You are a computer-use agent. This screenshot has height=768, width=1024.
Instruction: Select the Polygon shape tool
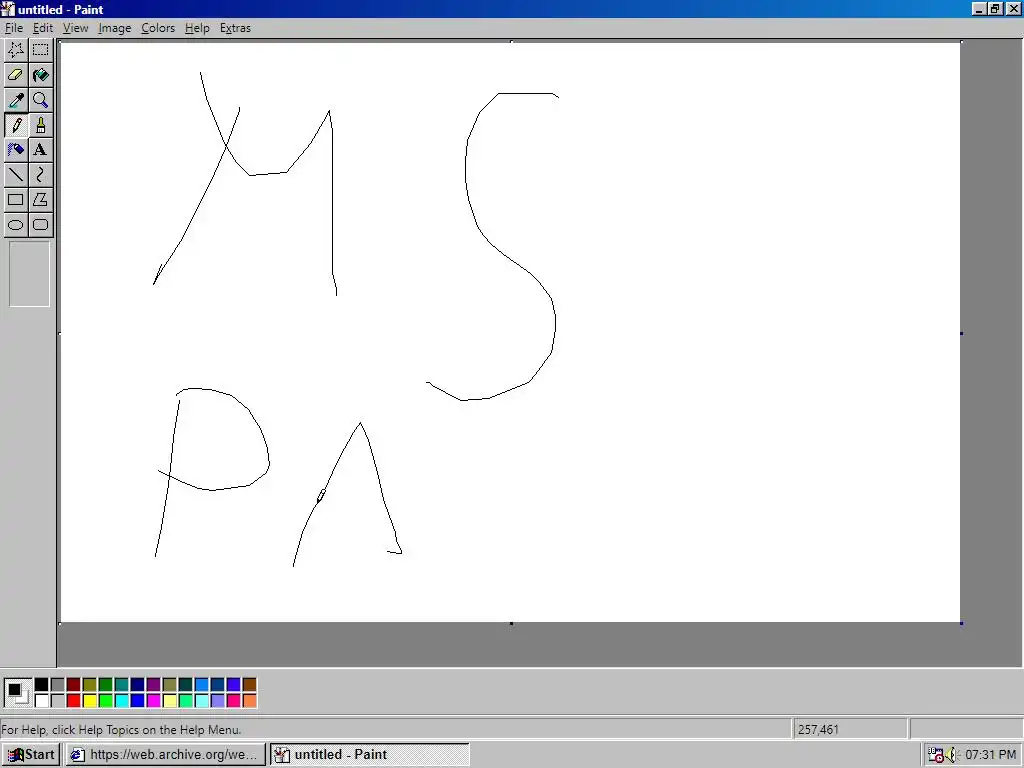coord(40,199)
